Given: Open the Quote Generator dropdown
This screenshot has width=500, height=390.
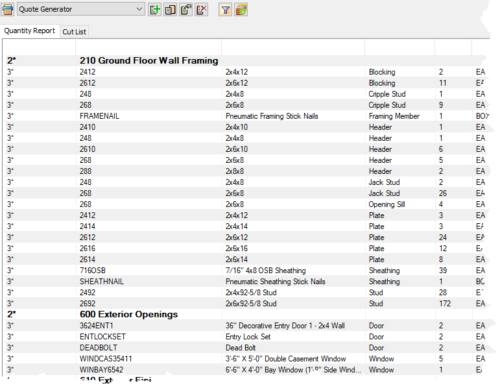Looking at the screenshot, I should pos(81,9).
